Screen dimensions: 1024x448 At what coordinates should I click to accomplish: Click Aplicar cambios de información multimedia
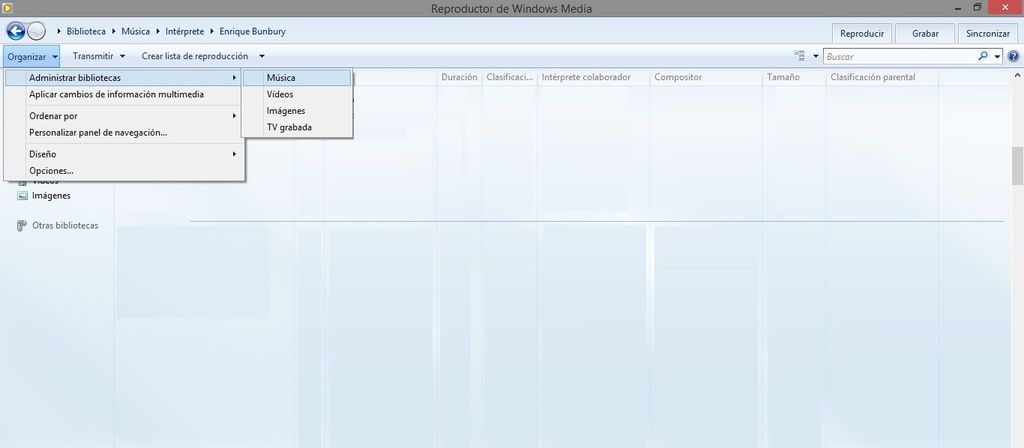(x=116, y=95)
